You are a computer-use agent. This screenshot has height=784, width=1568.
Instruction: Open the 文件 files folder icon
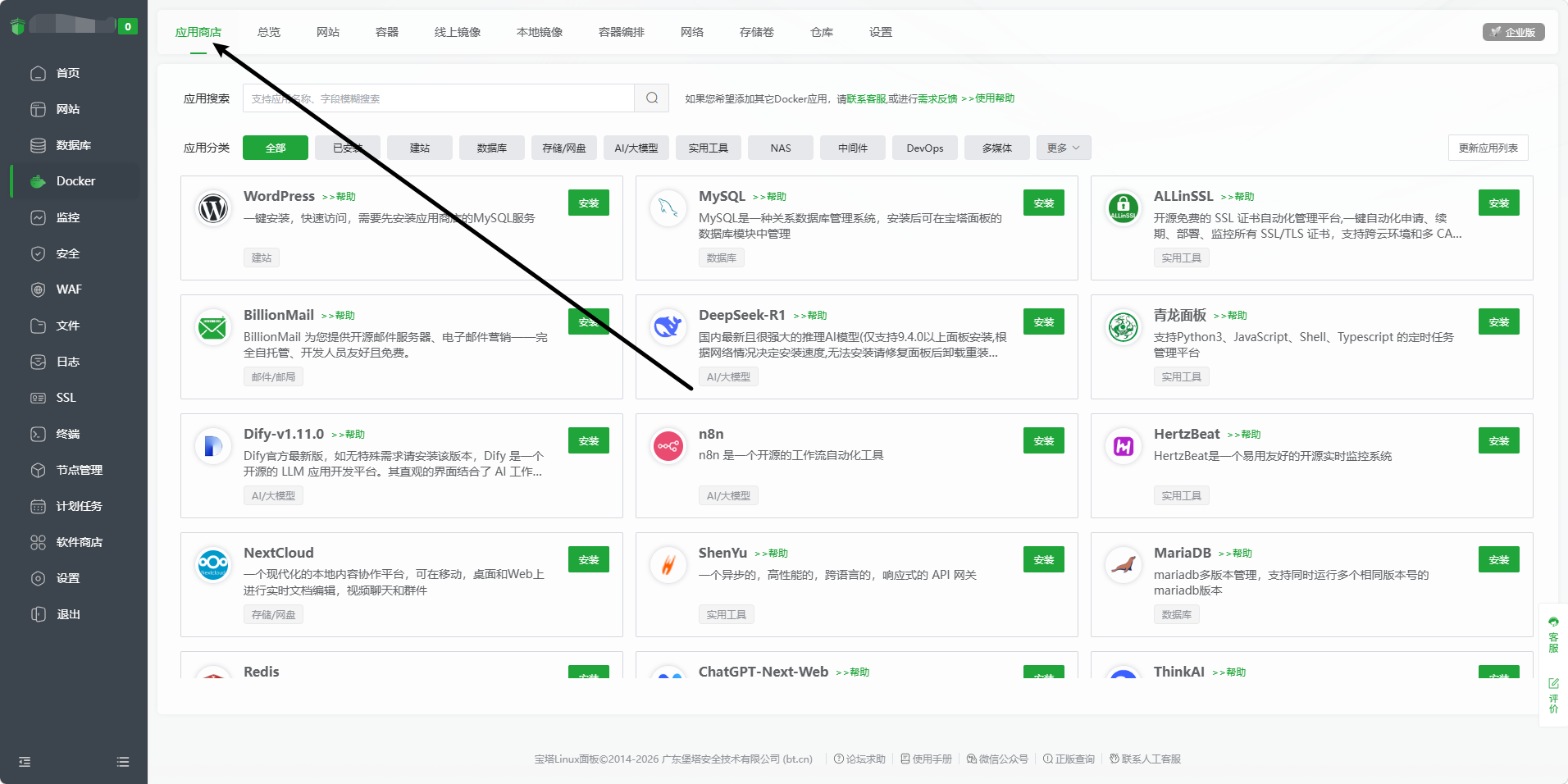(x=38, y=326)
